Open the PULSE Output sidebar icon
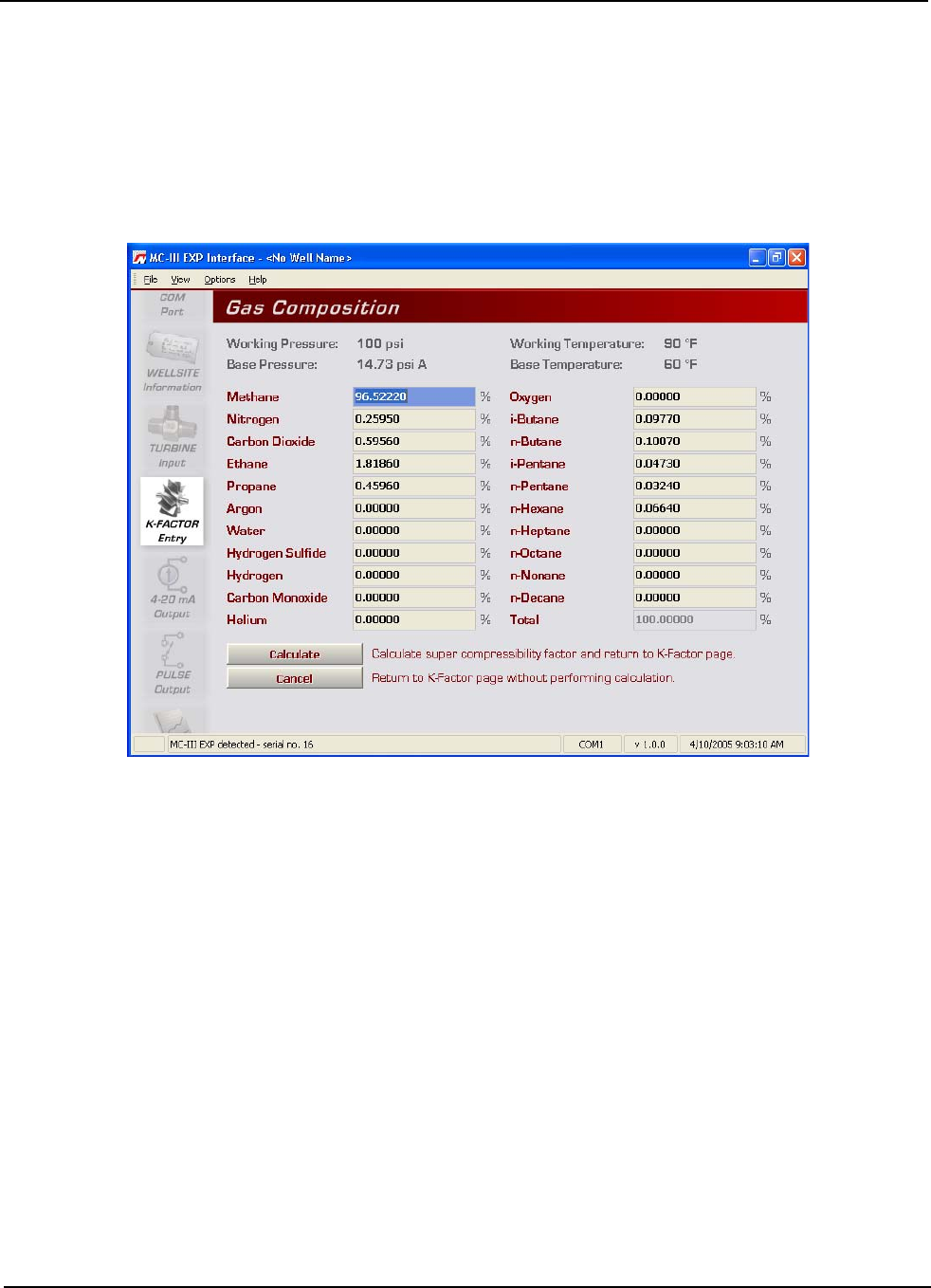Image resolution: width=931 pixels, height=1288 pixels. click(x=172, y=663)
